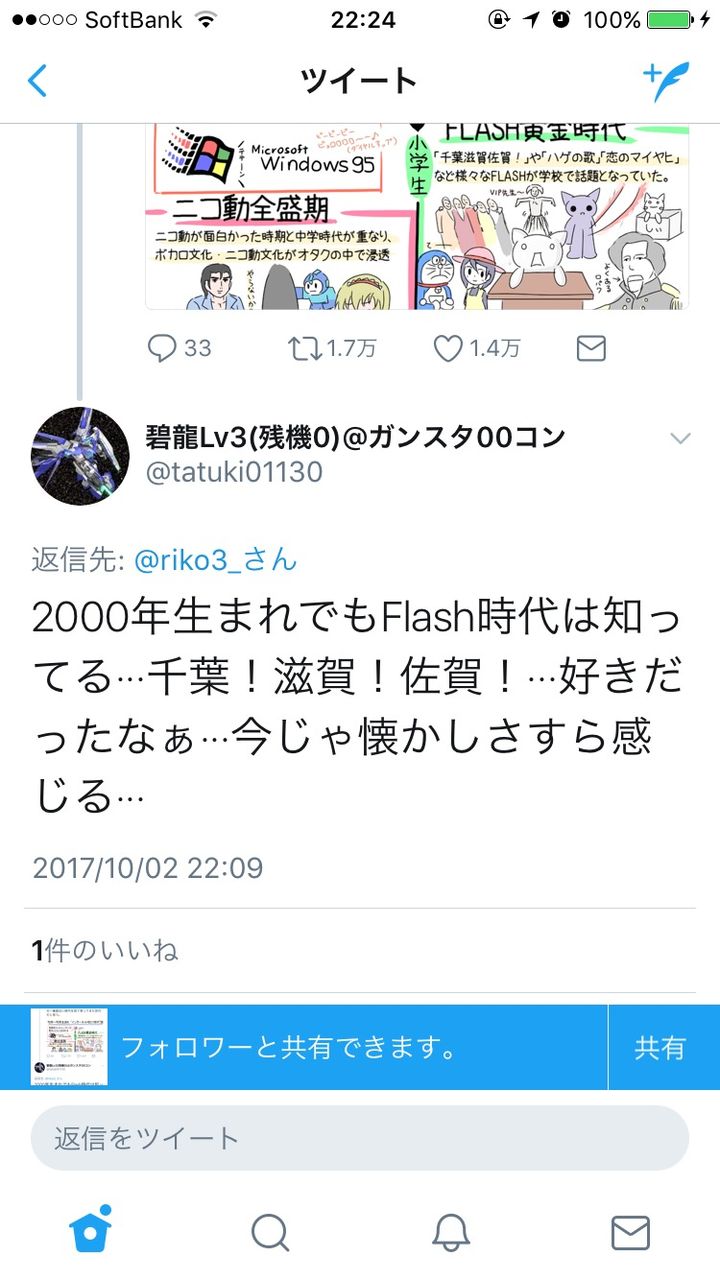The image size is (720, 1280).
Task: Go back with the left arrow
Action: click(x=37, y=80)
